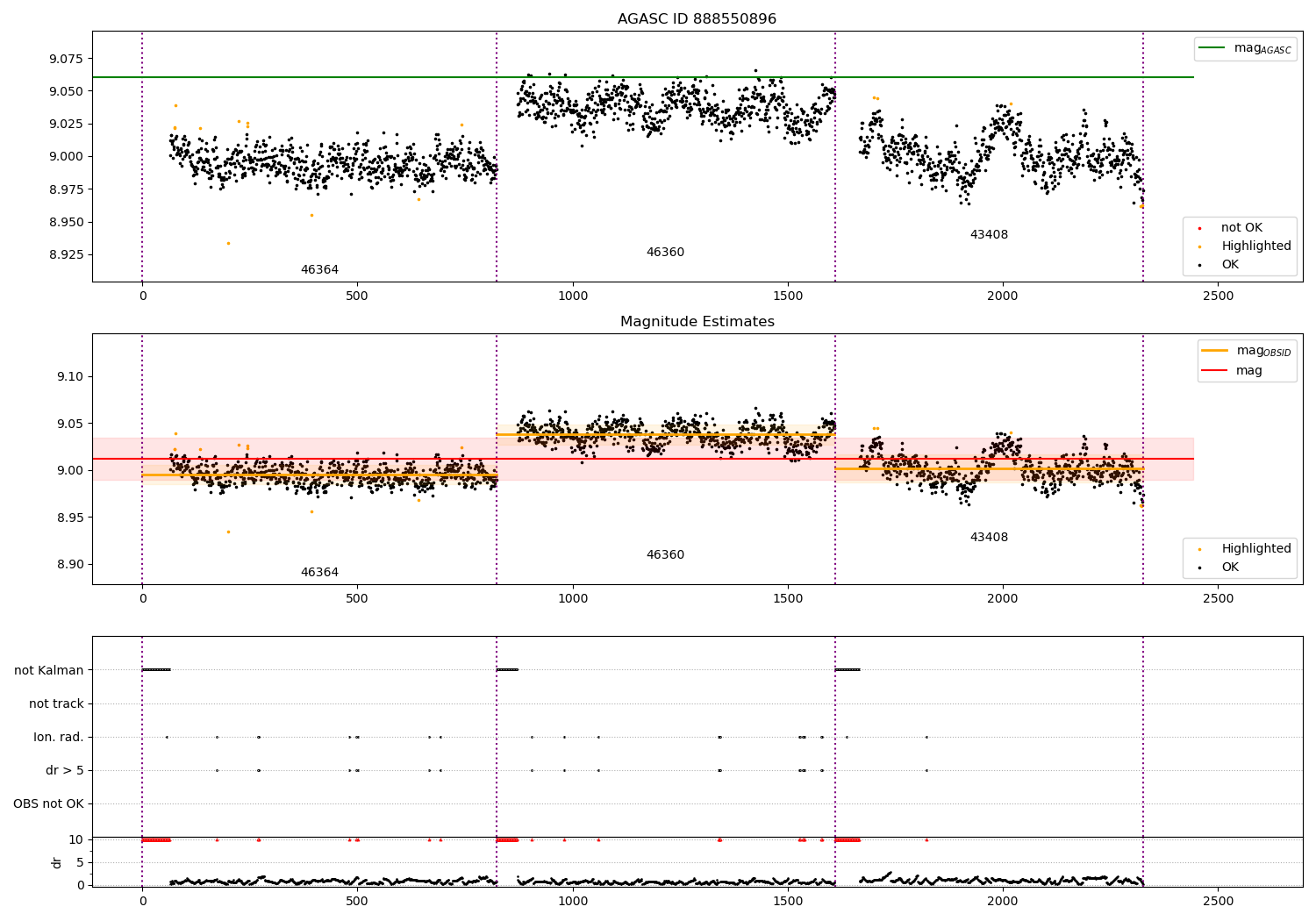This screenshot has width=1316, height=921.
Task: Click the 'not Kalman' axis label
Action: 49,670
